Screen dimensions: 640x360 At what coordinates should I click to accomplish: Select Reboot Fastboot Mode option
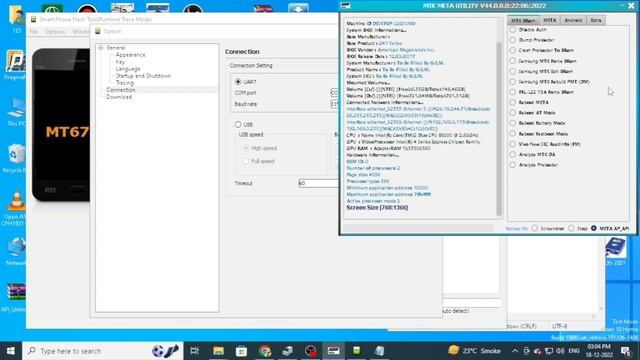513,133
